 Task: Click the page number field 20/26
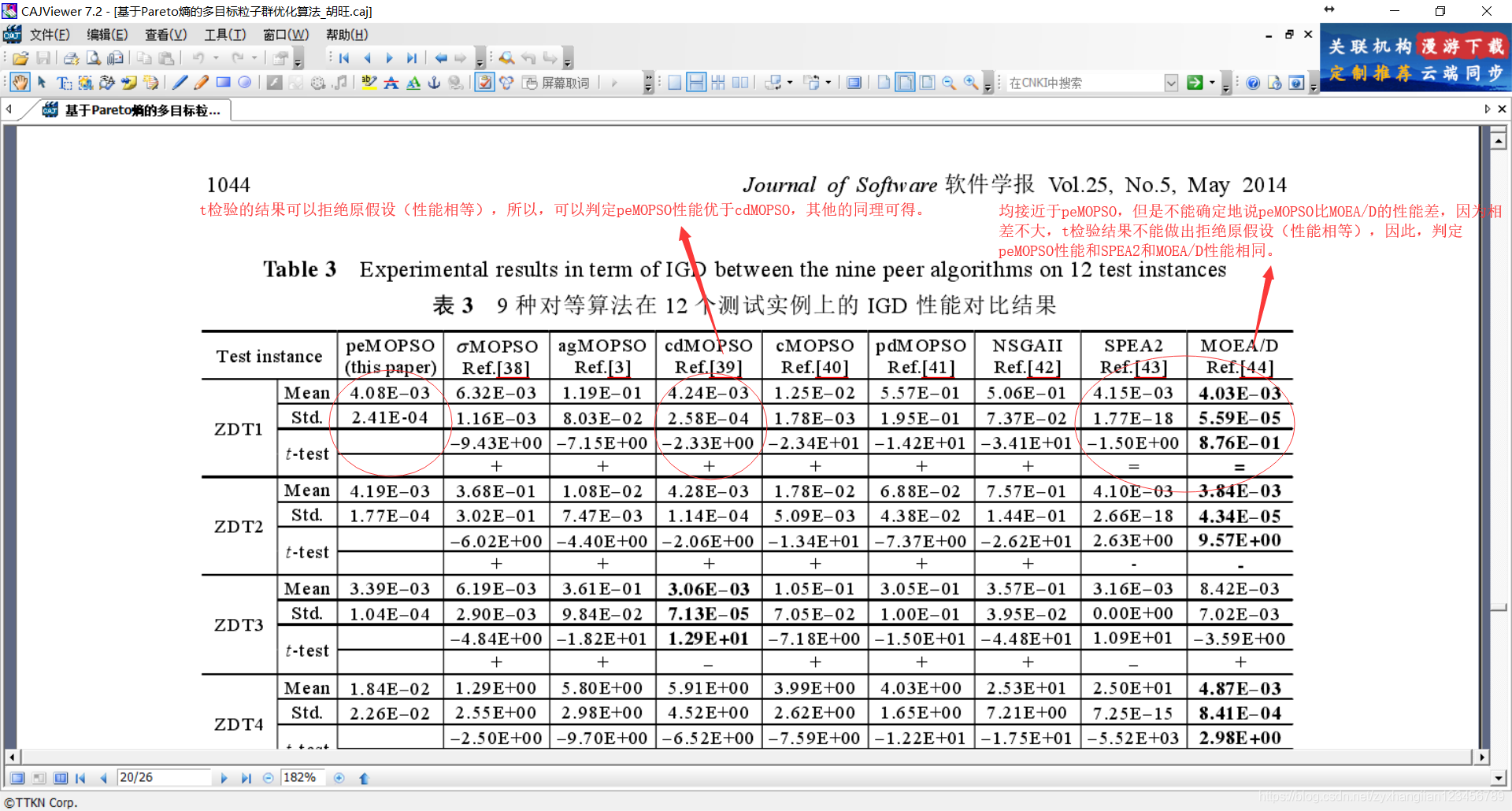[x=164, y=778]
